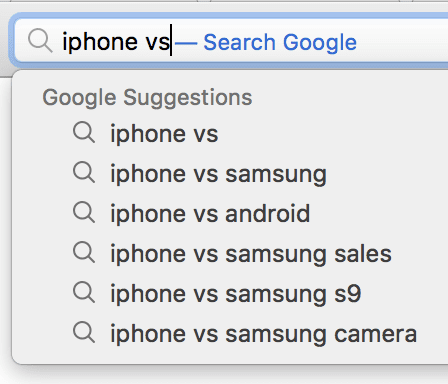Click the search icon beside "iphone vs samsung s9"
The width and height of the screenshot is (448, 384).
coord(84,293)
